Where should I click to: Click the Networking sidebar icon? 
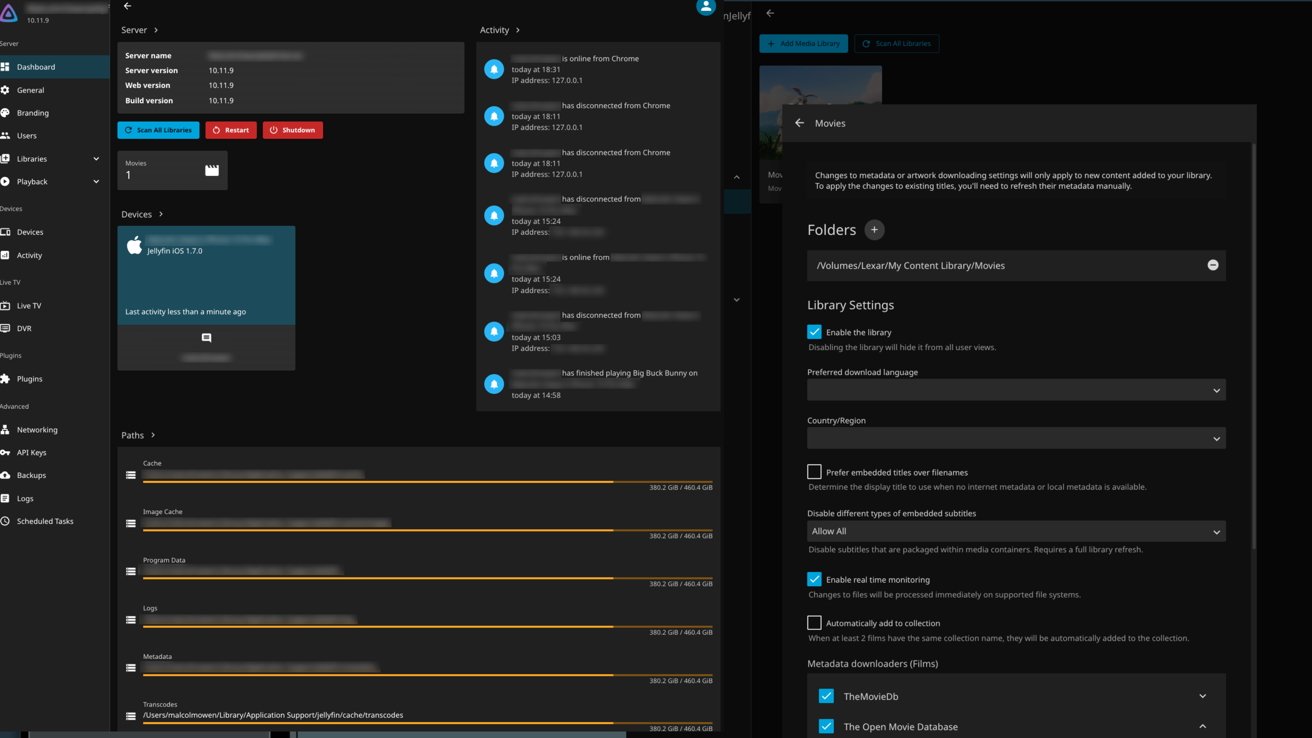(x=5, y=430)
